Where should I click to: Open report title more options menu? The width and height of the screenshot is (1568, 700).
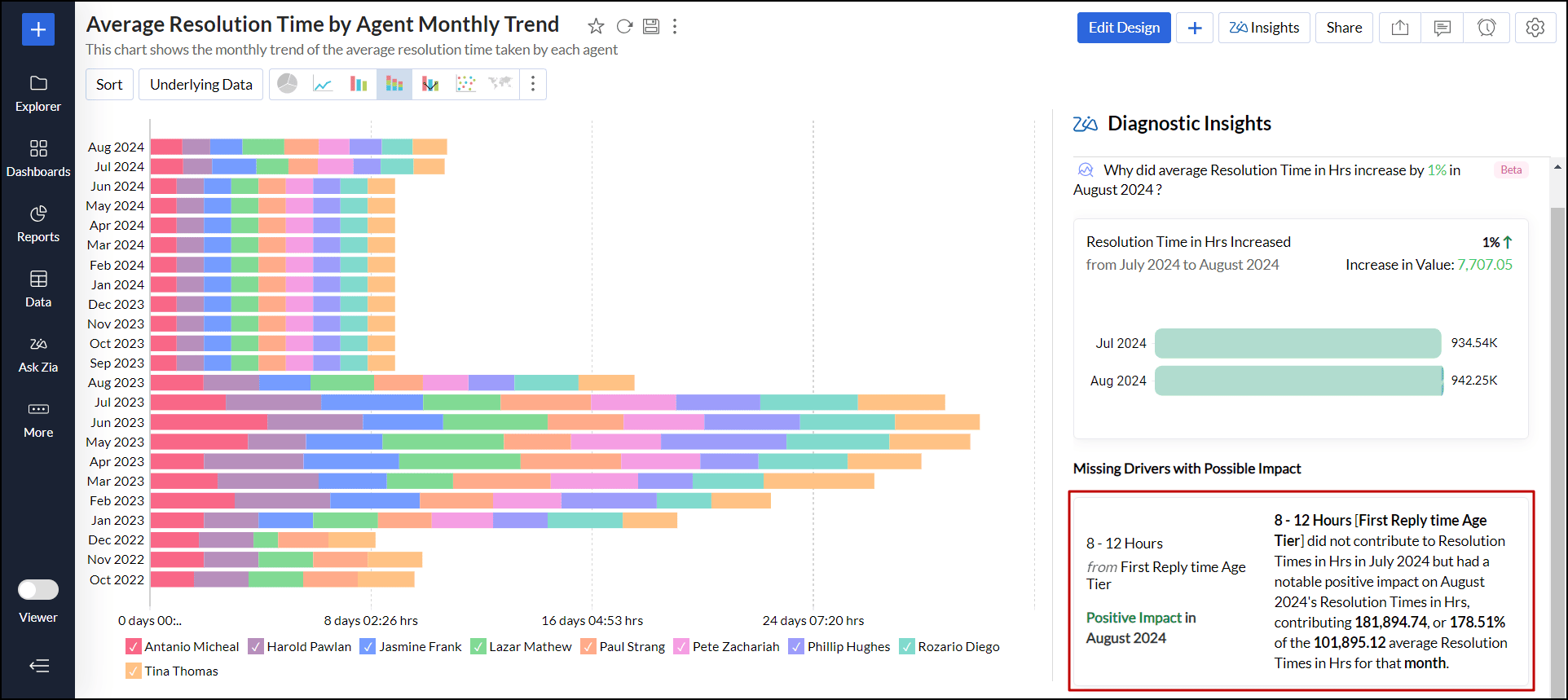tap(675, 26)
